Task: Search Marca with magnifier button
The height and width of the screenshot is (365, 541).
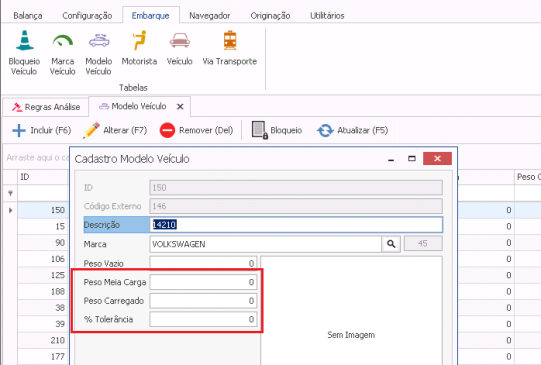Action: (x=391, y=244)
